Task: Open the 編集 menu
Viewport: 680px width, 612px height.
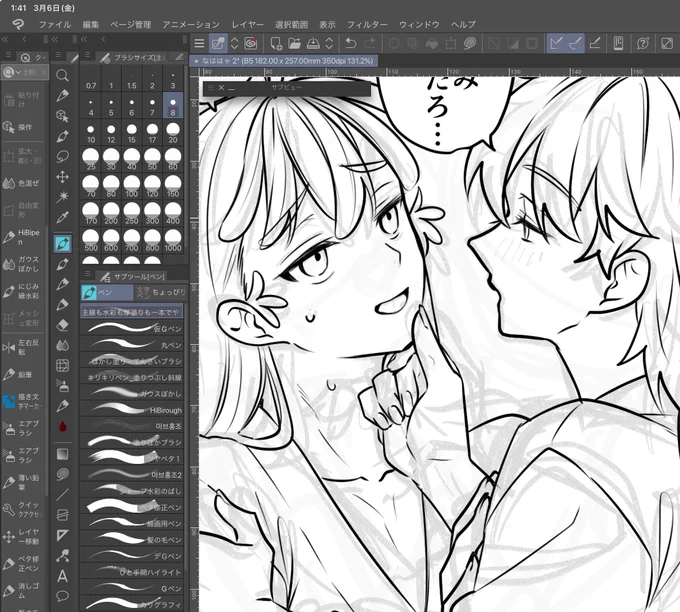Action: [x=91, y=25]
